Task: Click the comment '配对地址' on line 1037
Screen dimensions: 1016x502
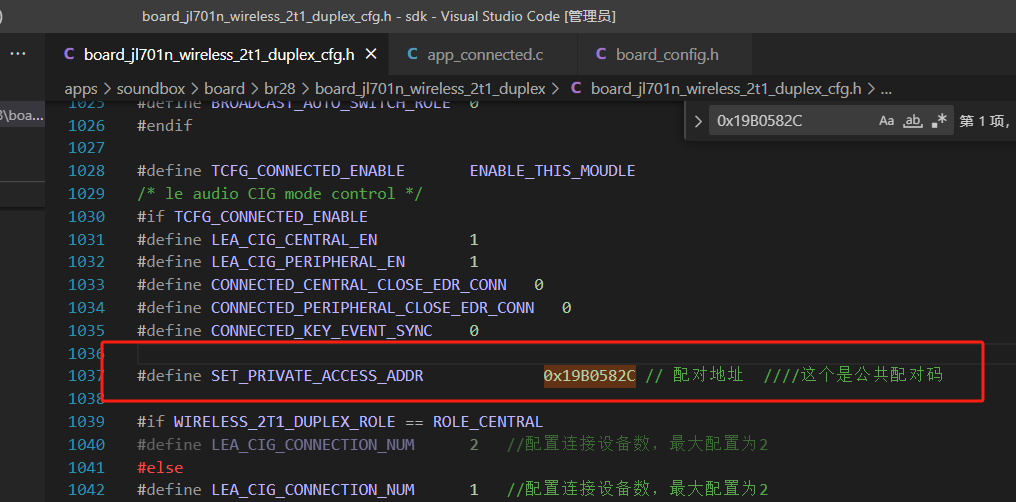Action: pos(708,376)
